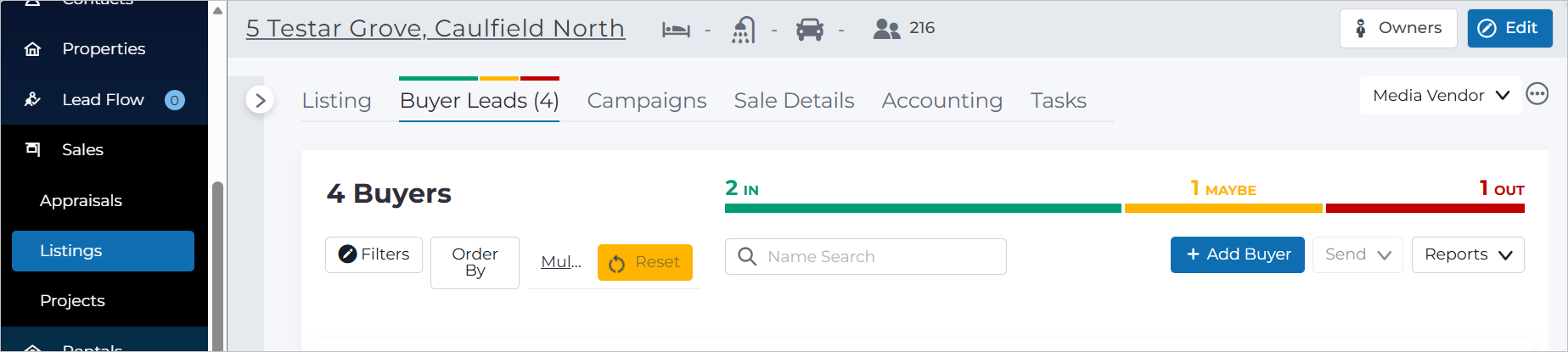The image size is (1568, 352).
Task: Click the Add Buyer button
Action: pos(1237,254)
